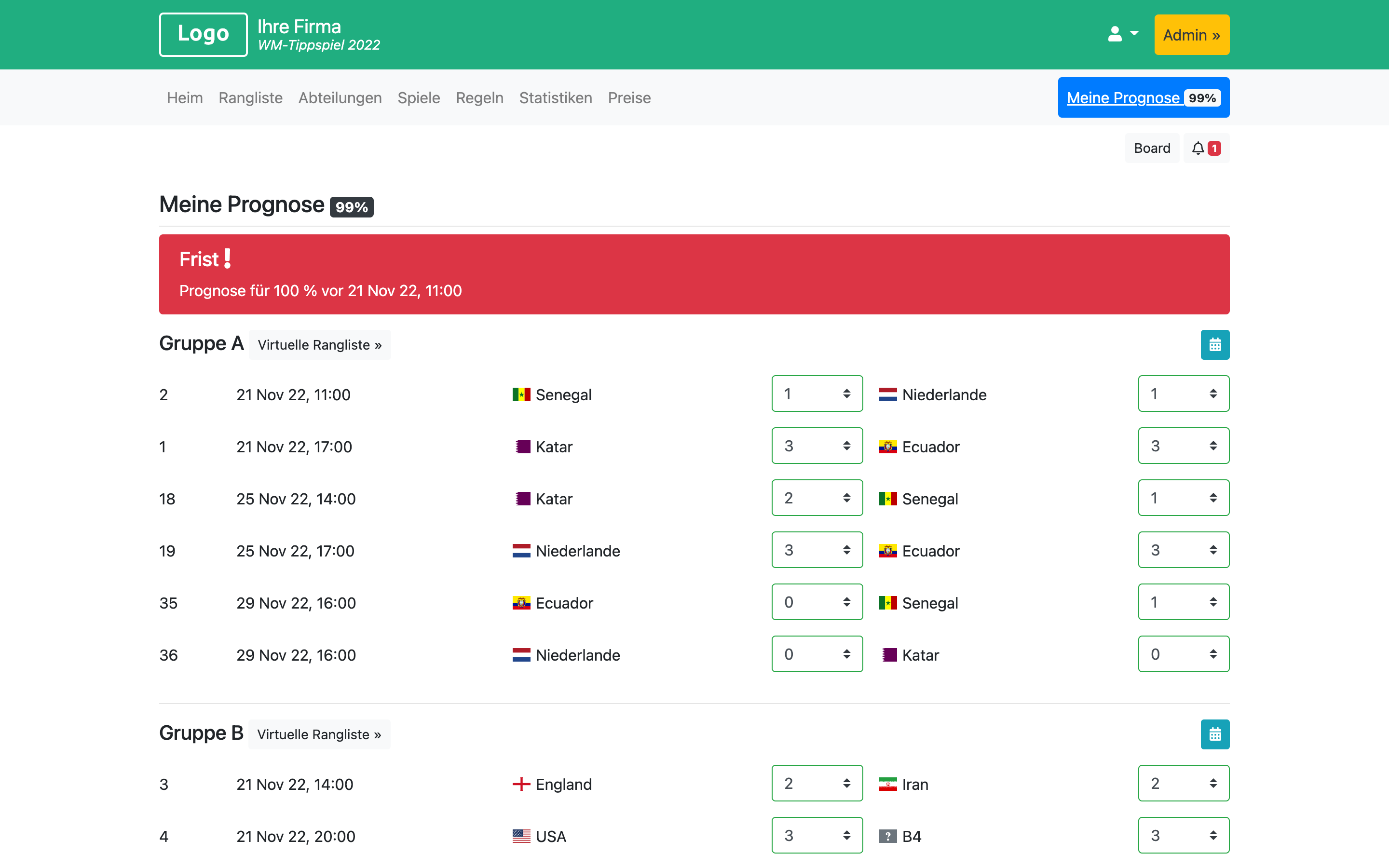This screenshot has height=868, width=1389.
Task: Open Ecuador score dropdown in match 35
Action: (817, 602)
